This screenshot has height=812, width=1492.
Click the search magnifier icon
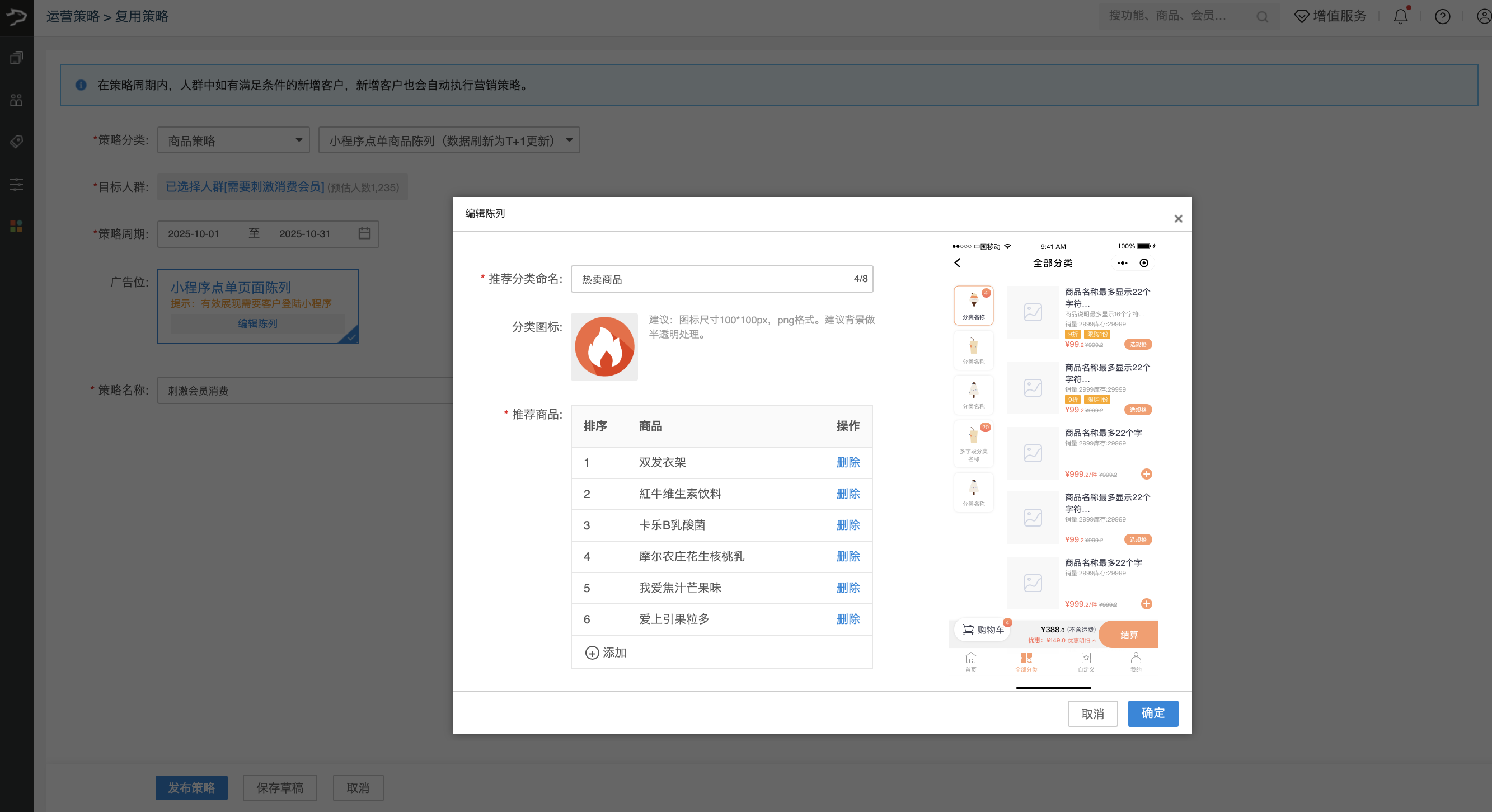pos(1262,17)
